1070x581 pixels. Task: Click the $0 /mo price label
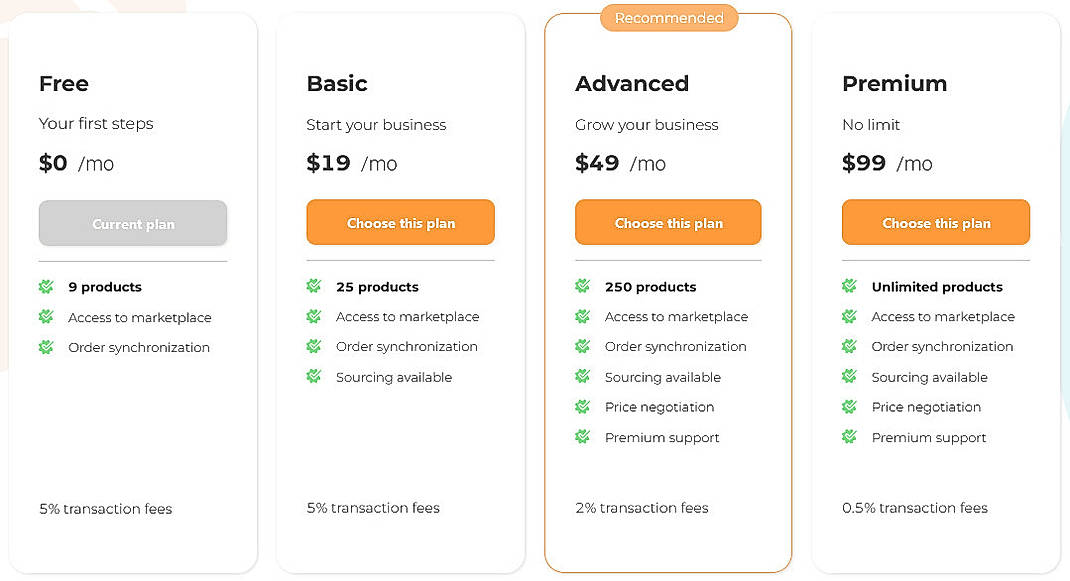(77, 163)
